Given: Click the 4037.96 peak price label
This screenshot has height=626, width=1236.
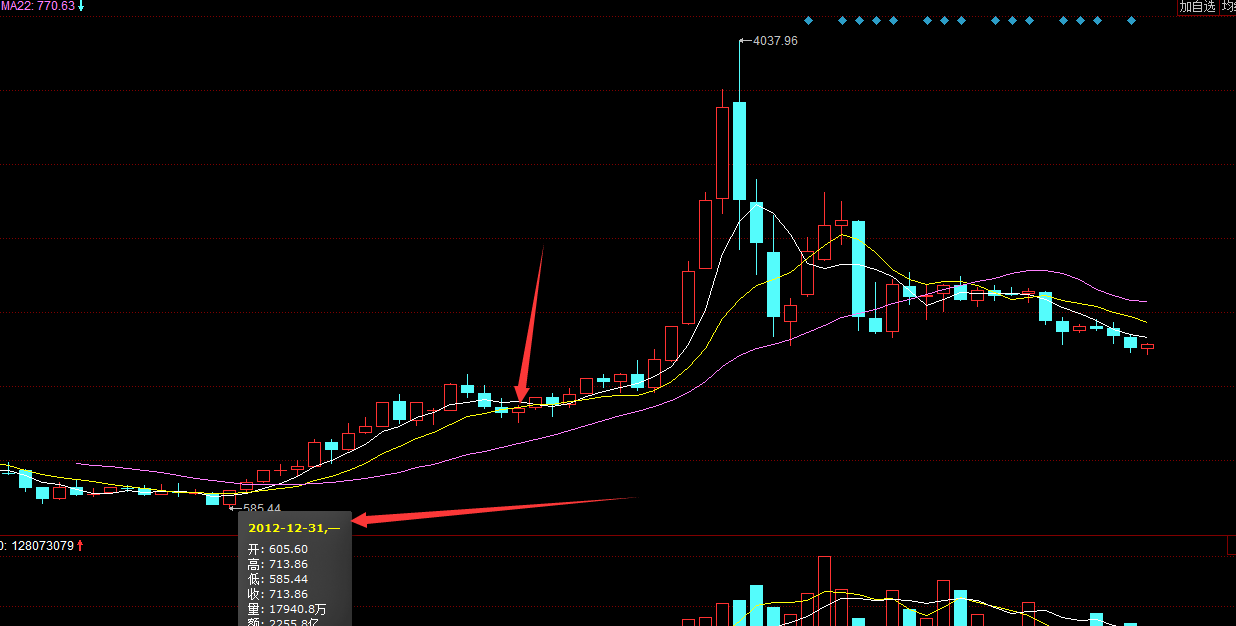Looking at the screenshot, I should coord(775,41).
